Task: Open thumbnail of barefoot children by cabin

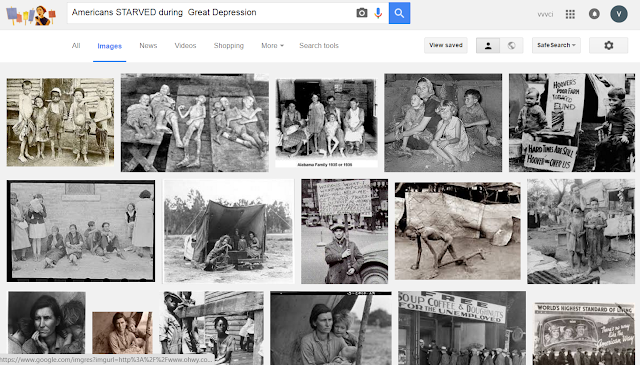Action: 60,122
